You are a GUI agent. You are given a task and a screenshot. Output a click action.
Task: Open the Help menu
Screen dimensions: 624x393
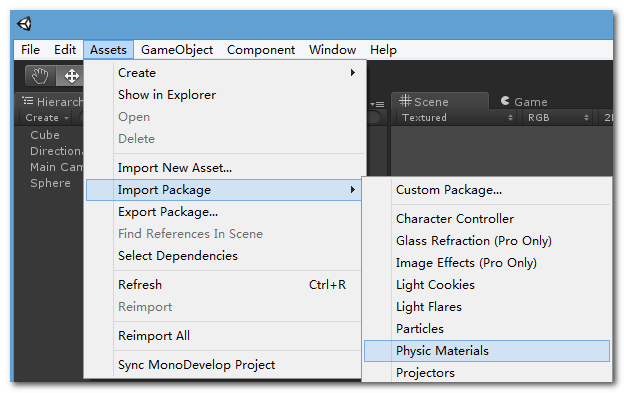click(x=383, y=50)
